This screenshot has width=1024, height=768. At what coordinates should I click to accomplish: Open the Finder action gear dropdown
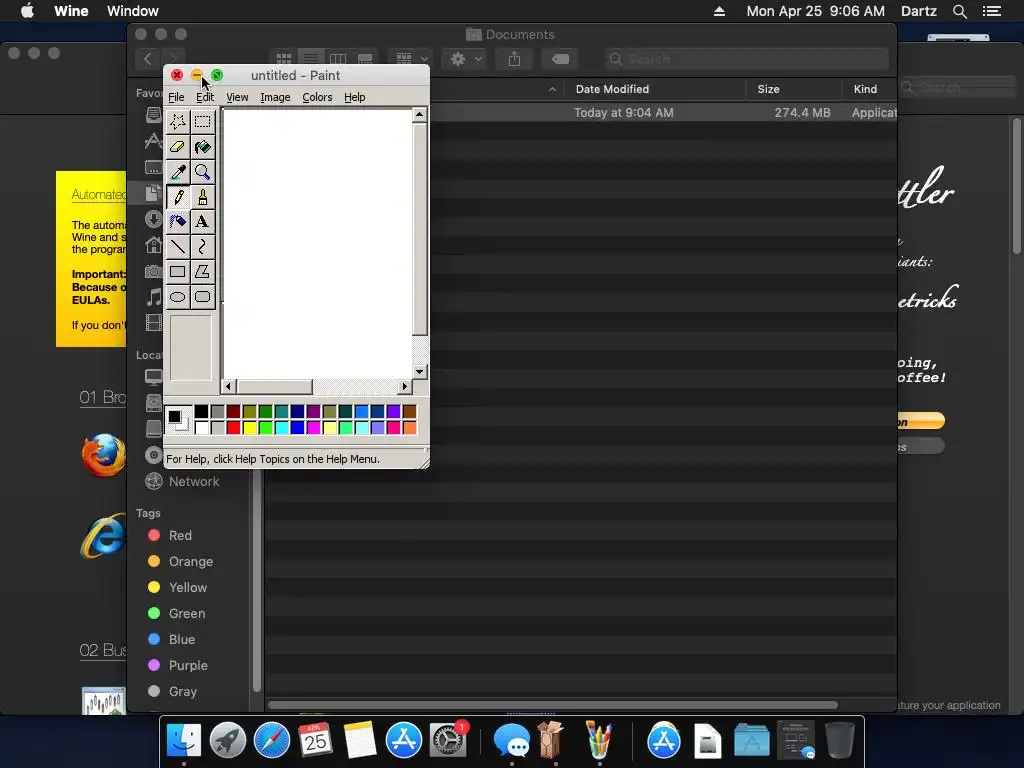pos(466,59)
